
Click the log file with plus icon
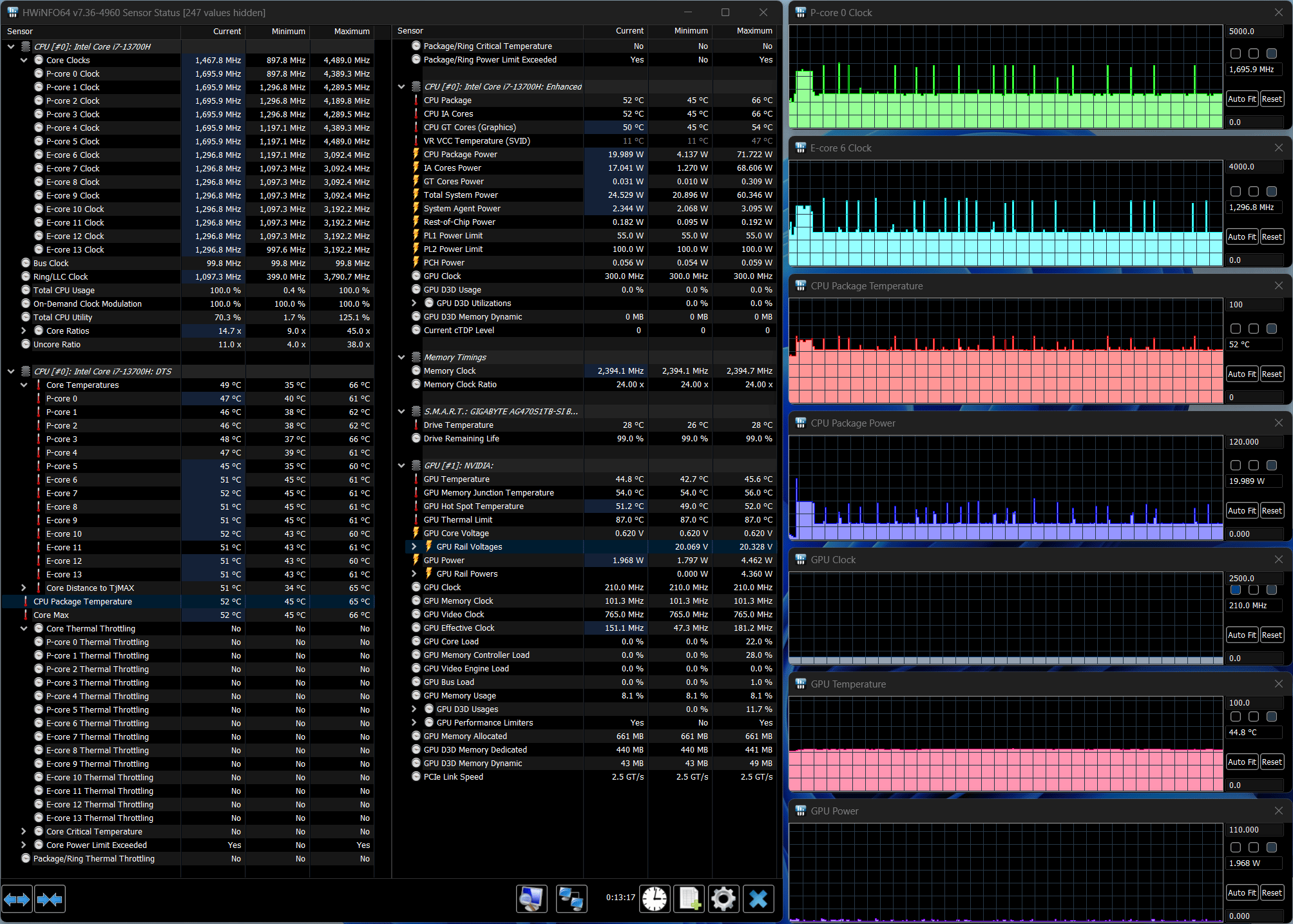point(689,898)
